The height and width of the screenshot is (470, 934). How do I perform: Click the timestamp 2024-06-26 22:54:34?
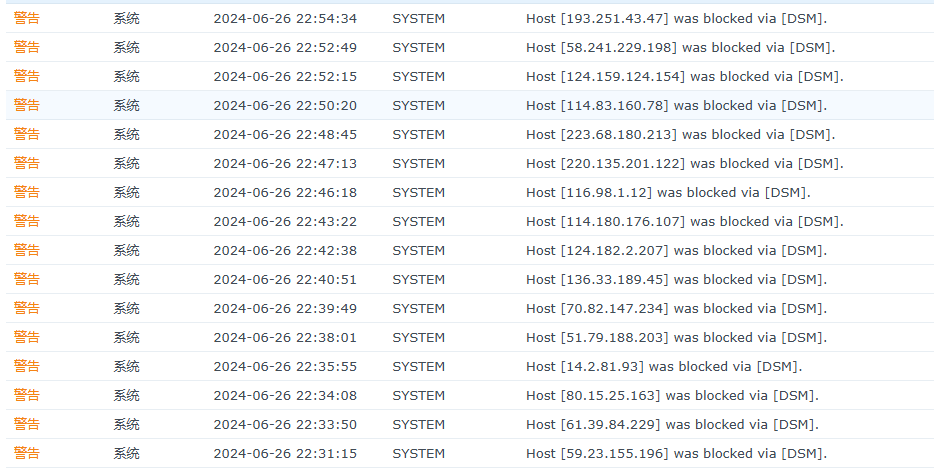click(x=285, y=18)
